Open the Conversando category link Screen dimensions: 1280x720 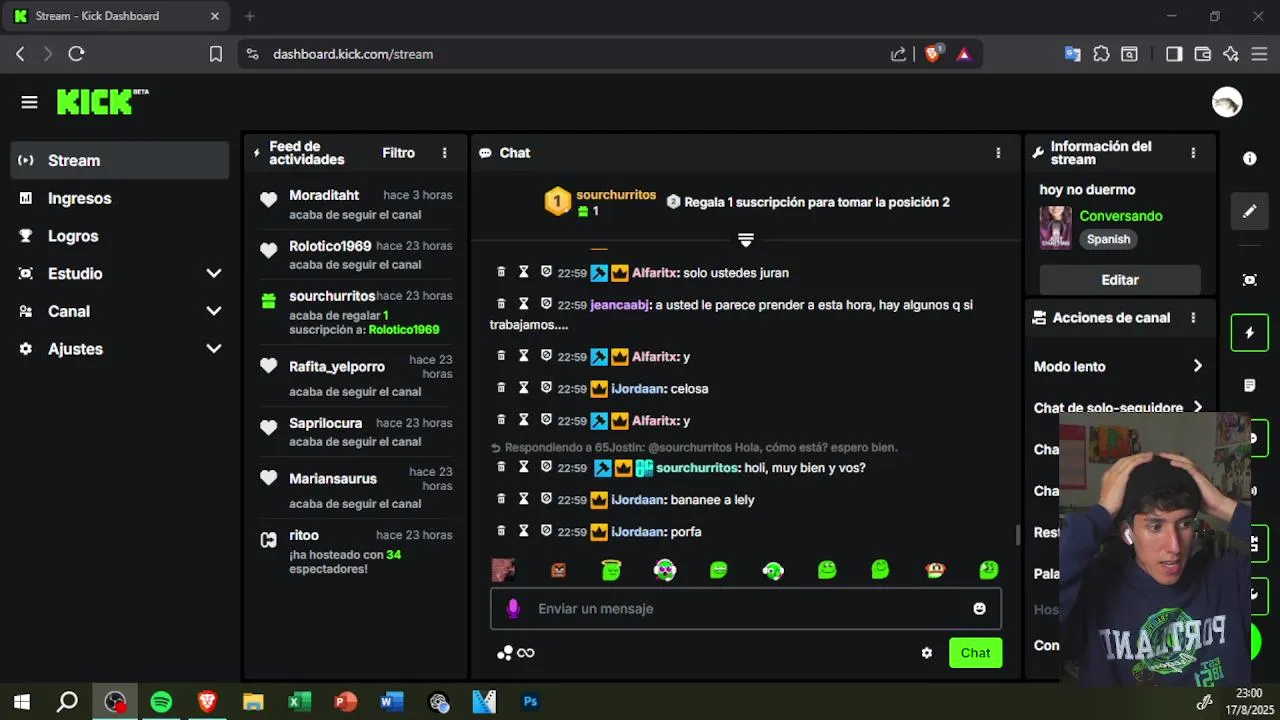pos(1120,216)
